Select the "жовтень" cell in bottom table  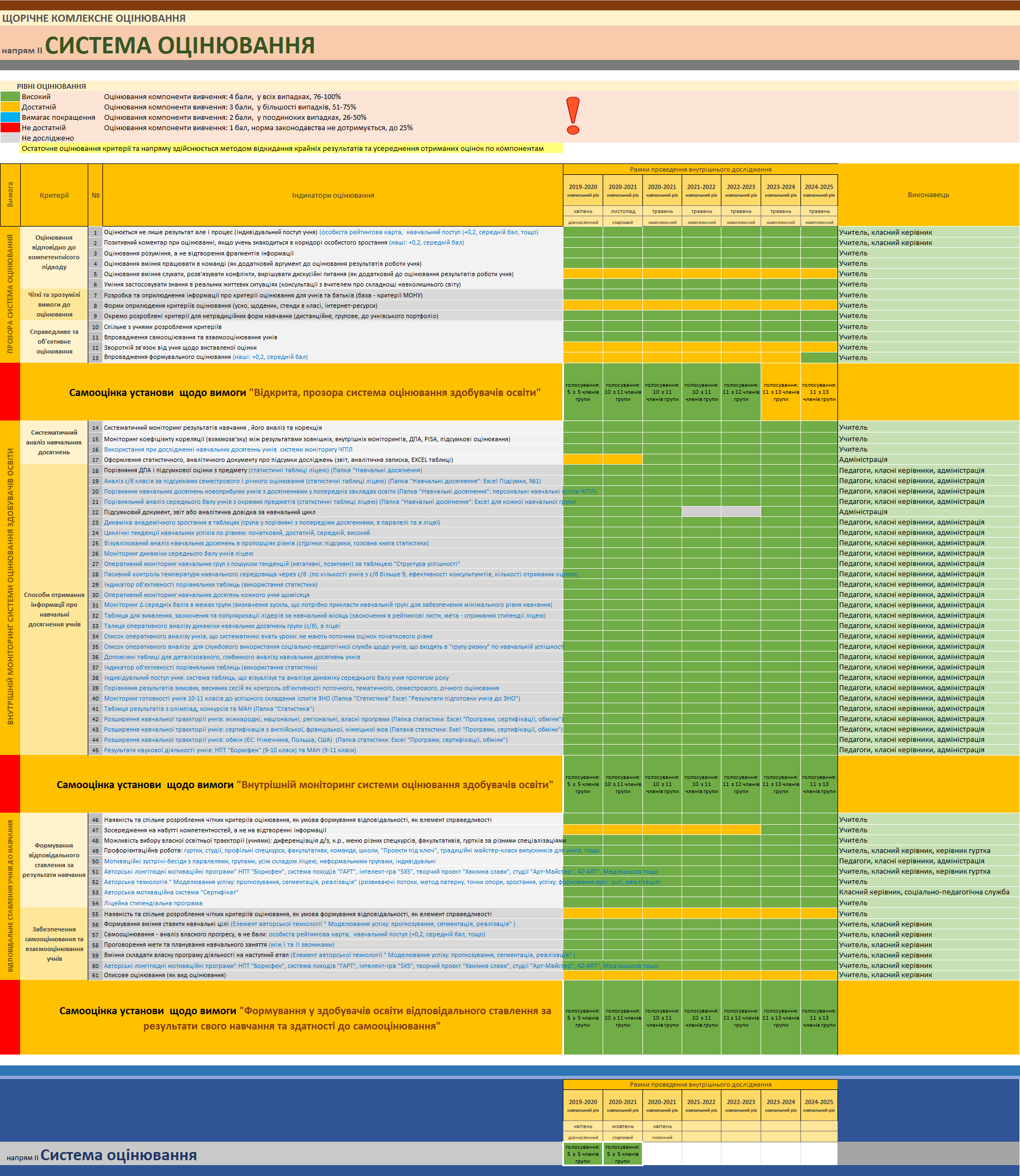pos(623,1126)
